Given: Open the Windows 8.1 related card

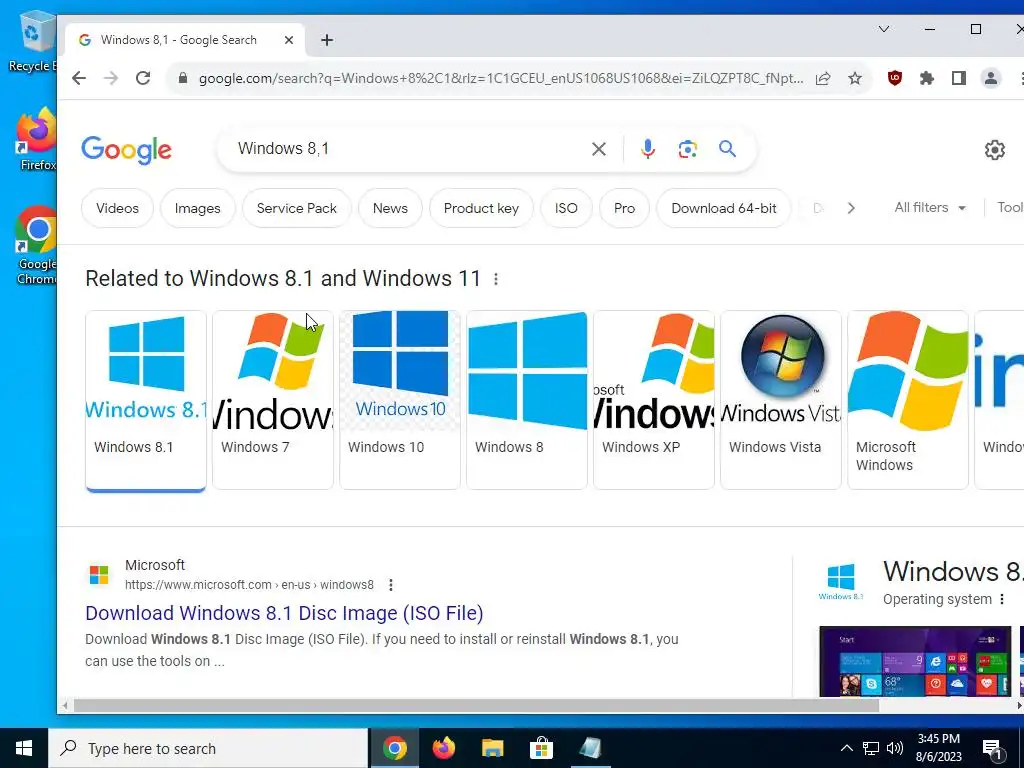Looking at the screenshot, I should (146, 400).
